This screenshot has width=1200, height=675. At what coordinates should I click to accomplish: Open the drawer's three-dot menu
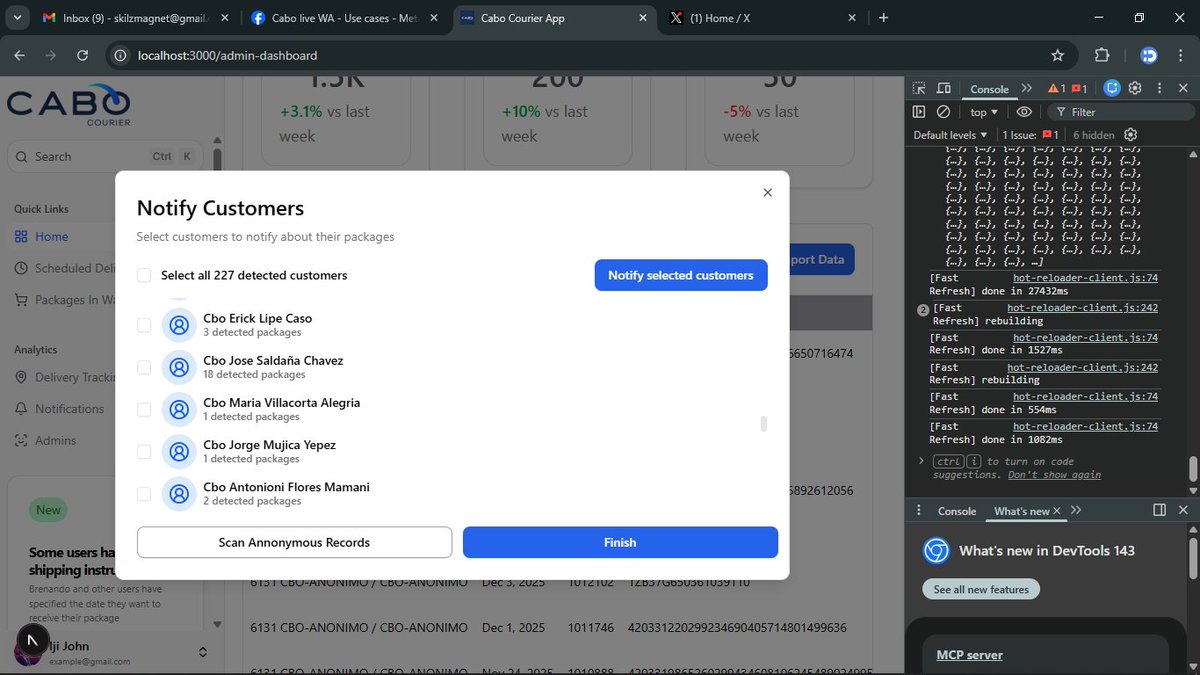tap(919, 510)
